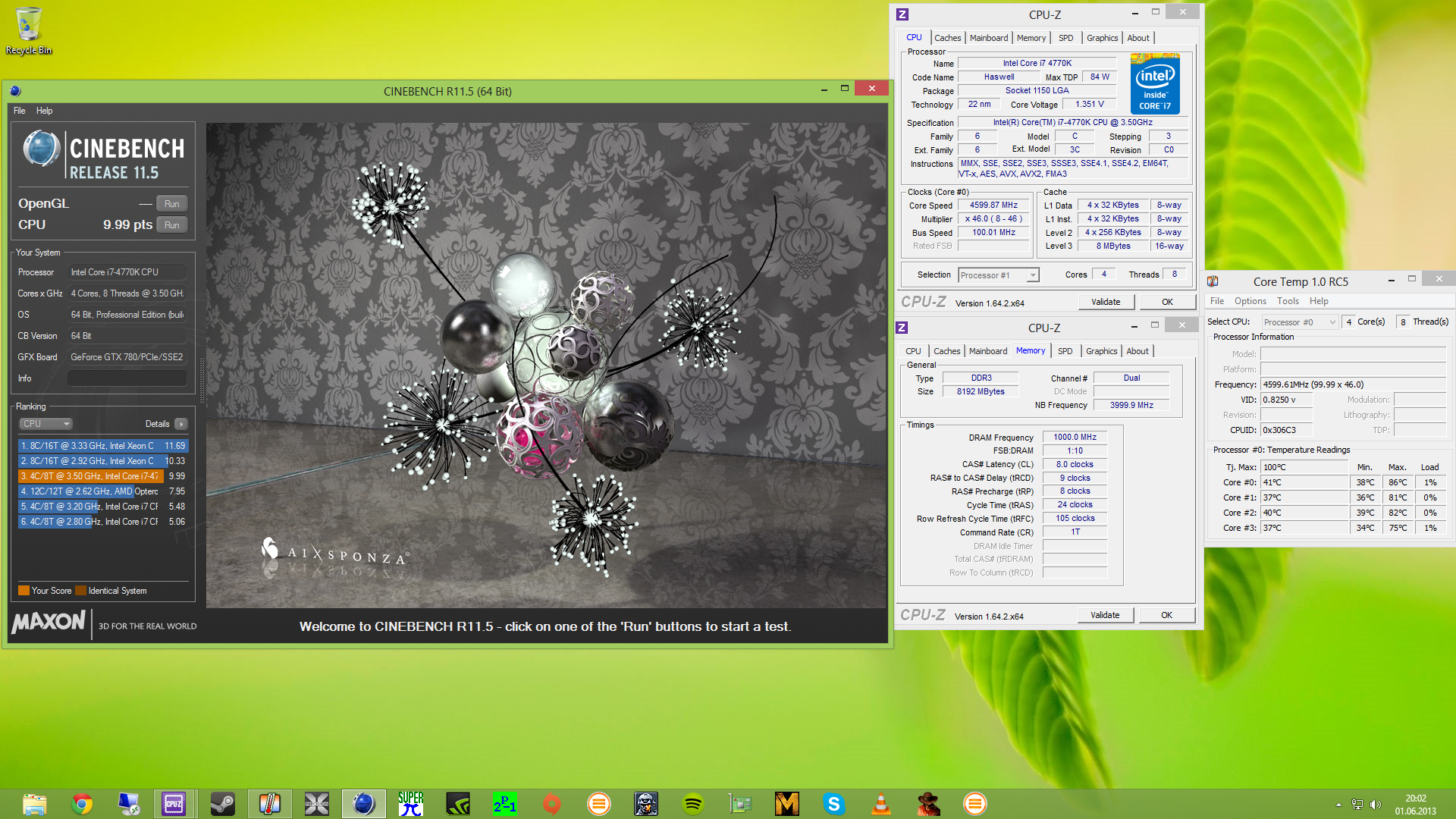Show hidden system tray icons
Screen dimensions: 1456x819
point(1338,805)
